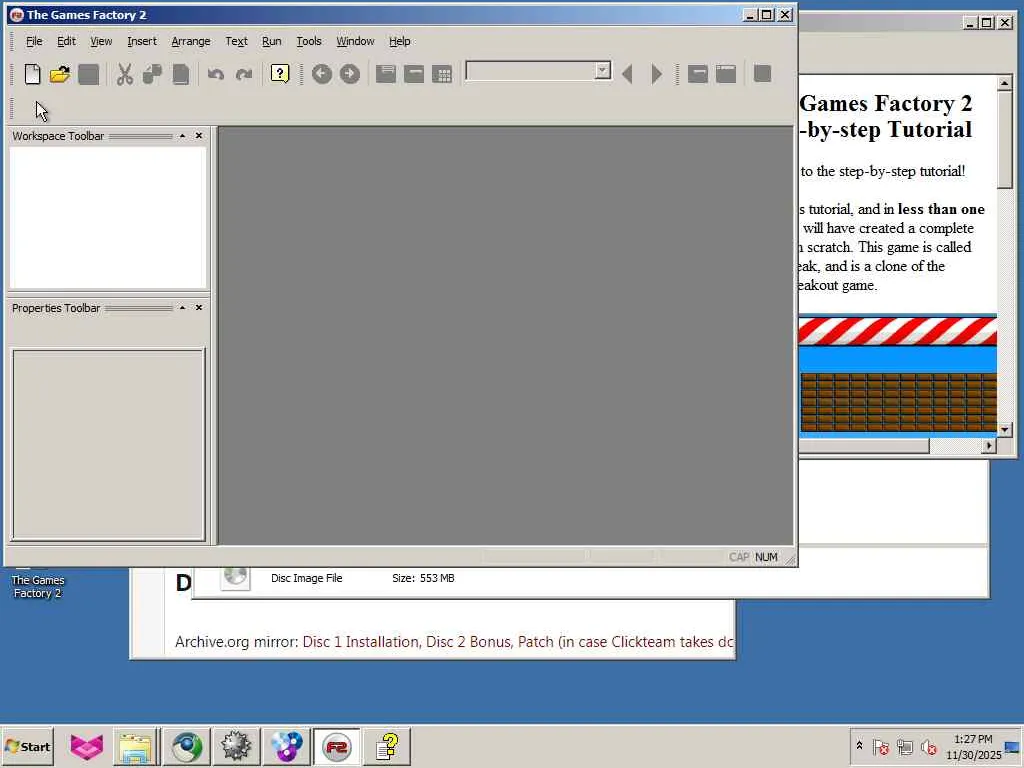Click the tutorial window vertical scrollbar thumb
The width and height of the screenshot is (1024, 768).
(1004, 140)
